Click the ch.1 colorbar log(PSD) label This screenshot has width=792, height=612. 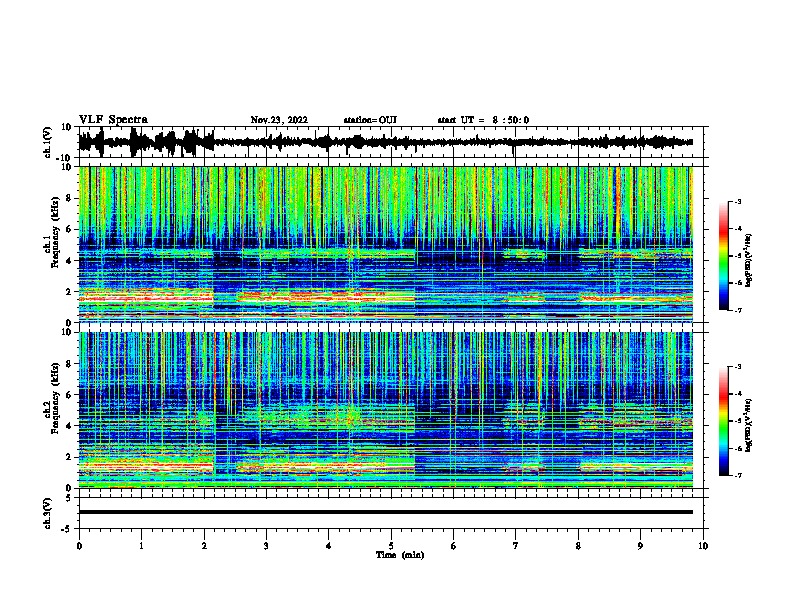[749, 260]
